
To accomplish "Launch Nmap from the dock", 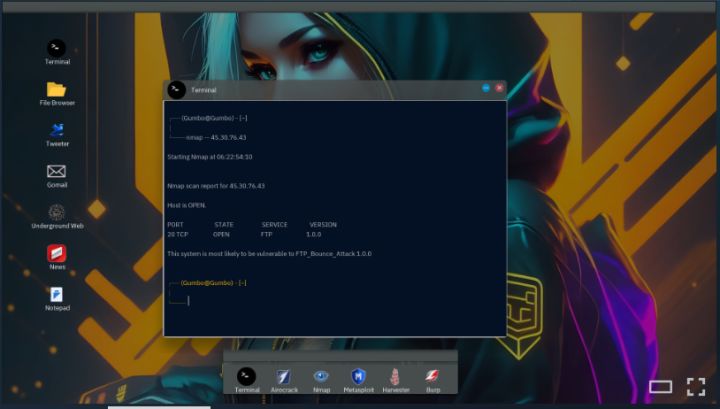I will pos(321,376).
